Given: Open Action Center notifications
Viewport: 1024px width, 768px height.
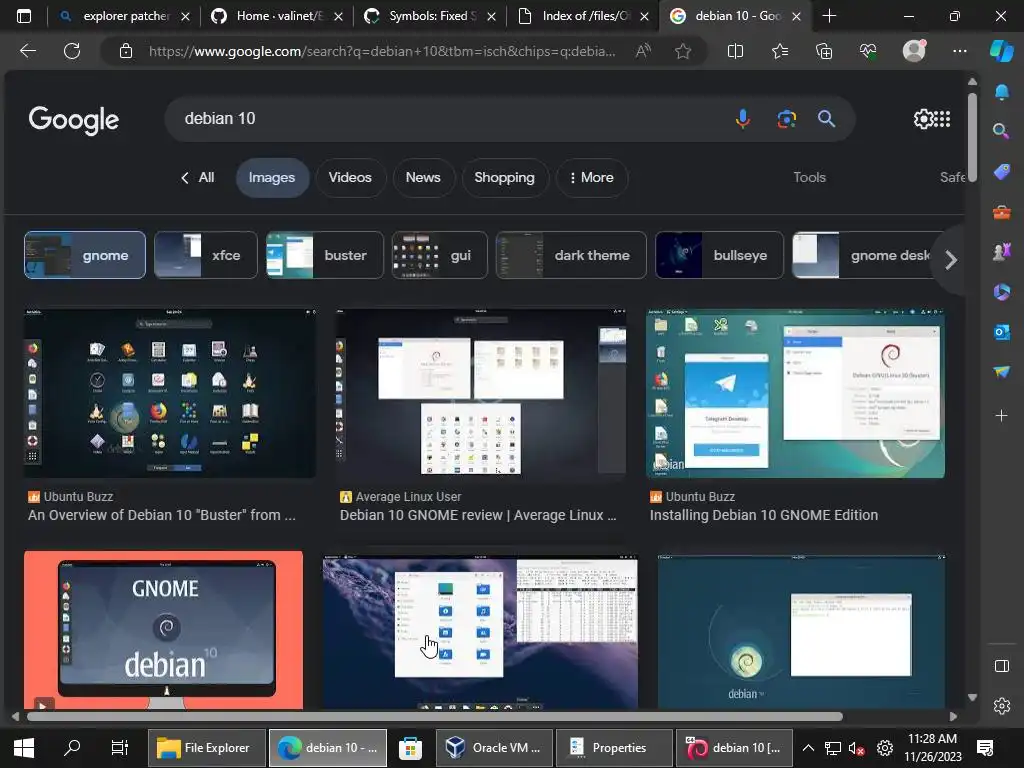Looking at the screenshot, I should coord(985,748).
